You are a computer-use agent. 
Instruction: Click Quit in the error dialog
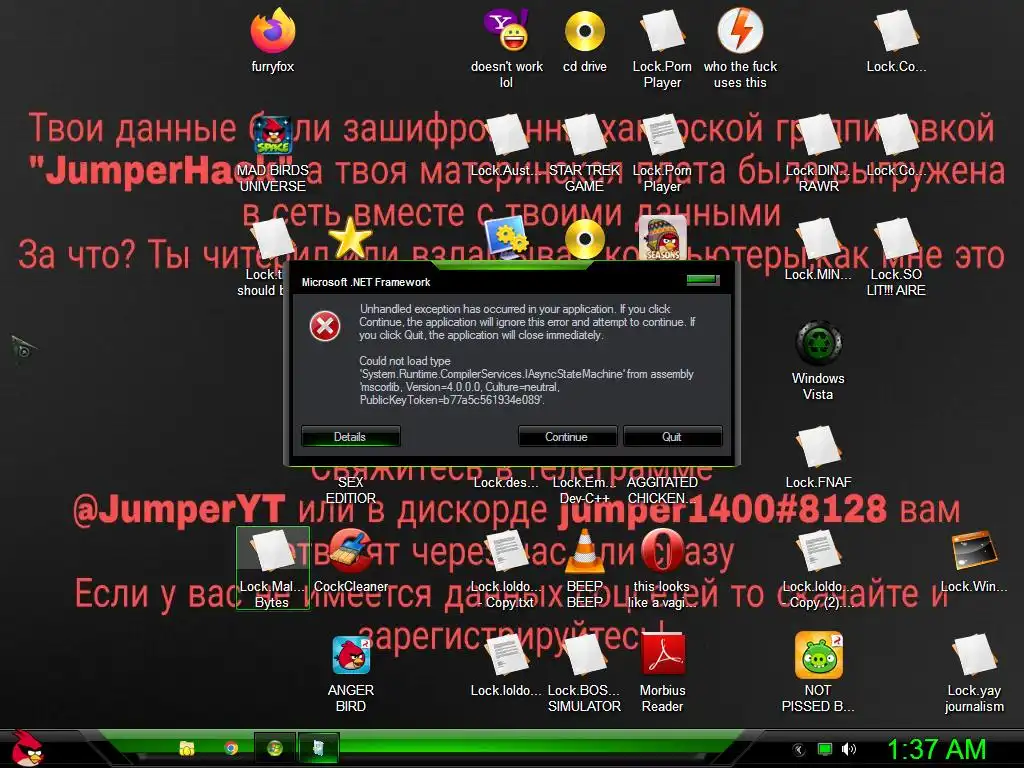(x=673, y=437)
